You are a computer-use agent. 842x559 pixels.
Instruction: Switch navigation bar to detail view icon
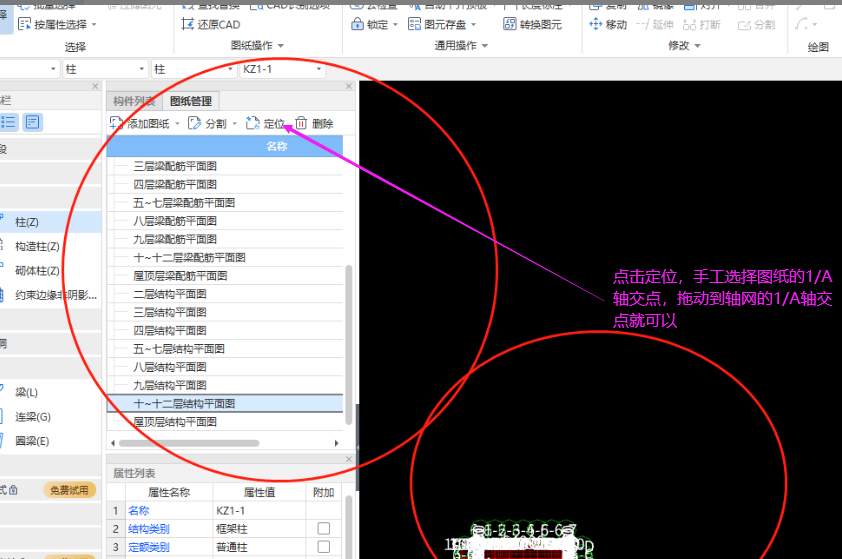33,122
